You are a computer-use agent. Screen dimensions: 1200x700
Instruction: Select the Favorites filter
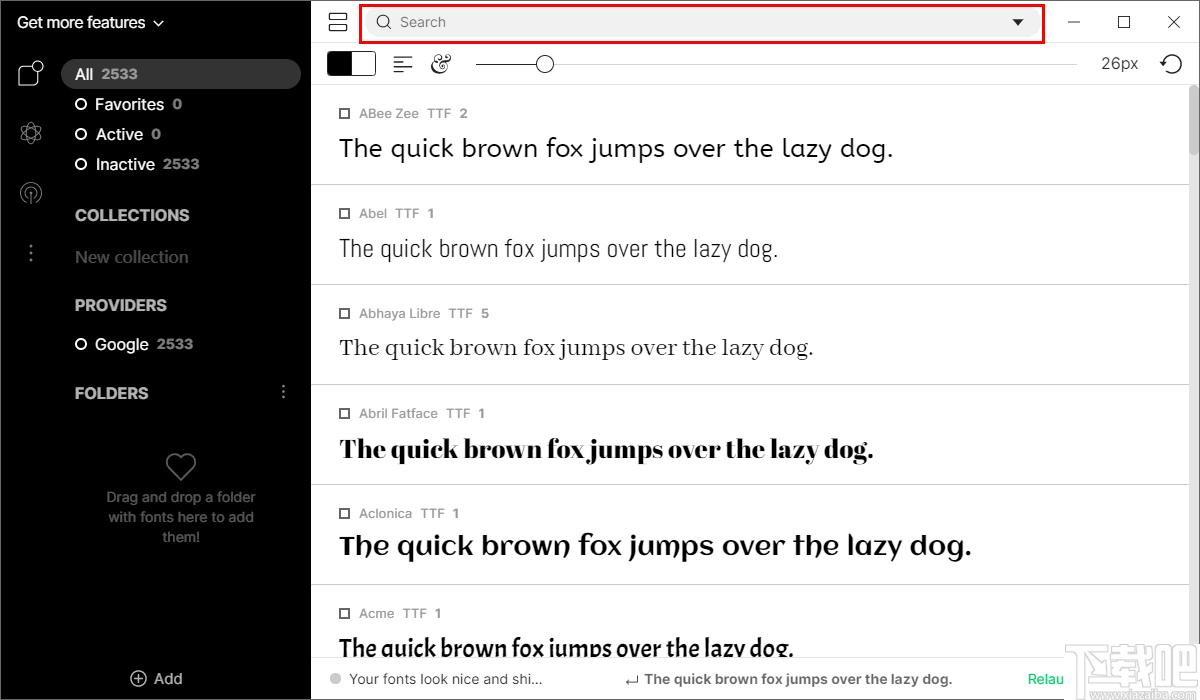point(129,104)
